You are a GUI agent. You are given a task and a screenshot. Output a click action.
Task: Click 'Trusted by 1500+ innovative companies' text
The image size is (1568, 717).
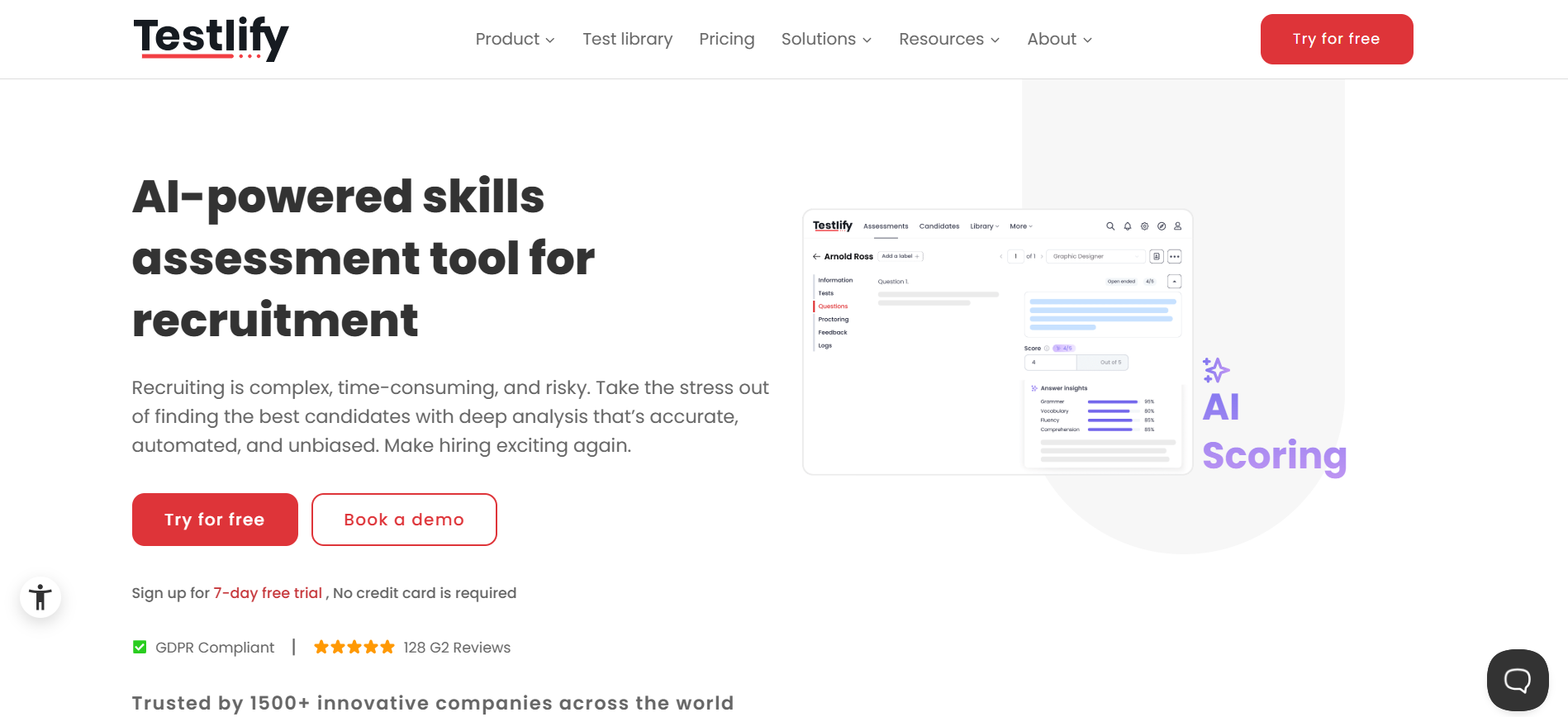pos(433,703)
